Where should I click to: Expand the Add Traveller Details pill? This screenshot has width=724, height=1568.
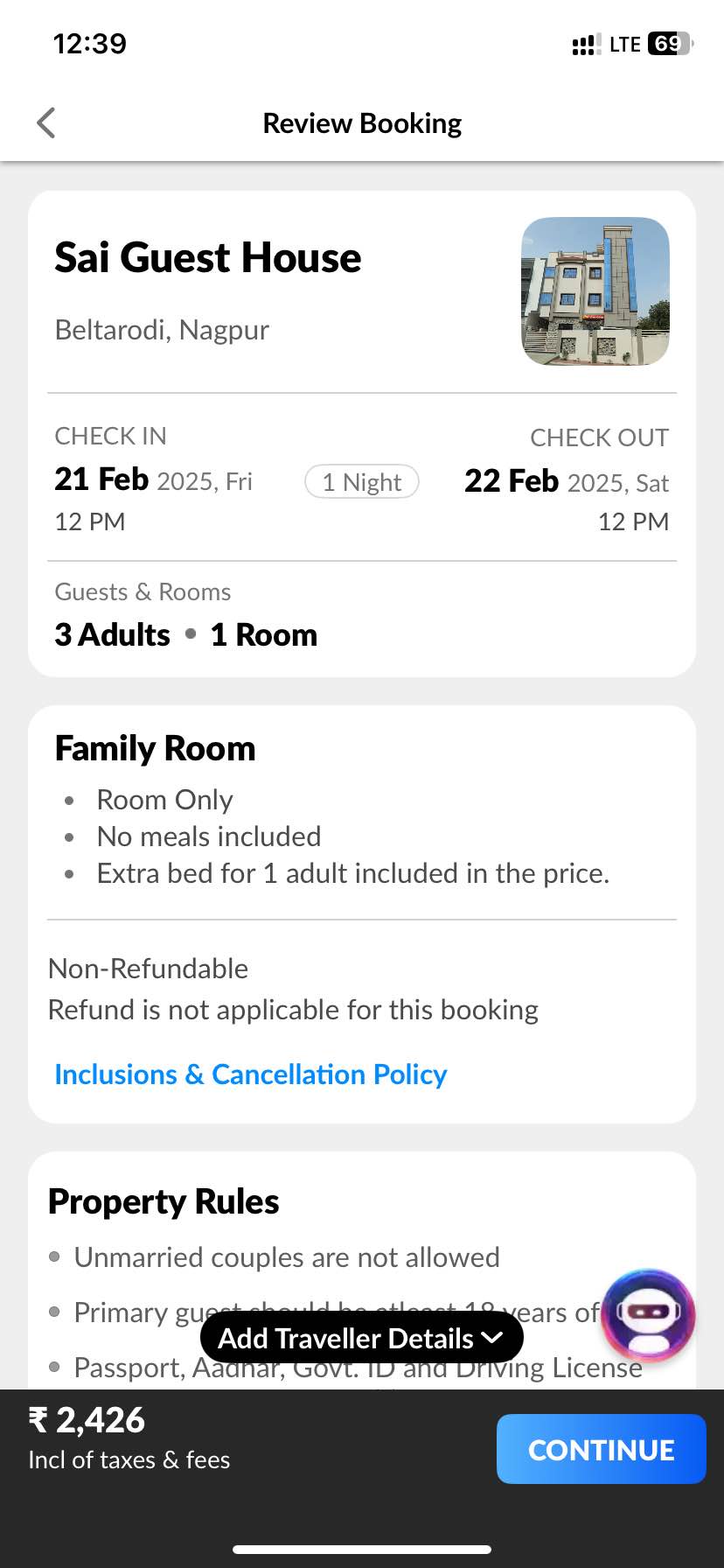pyautogui.click(x=361, y=1338)
